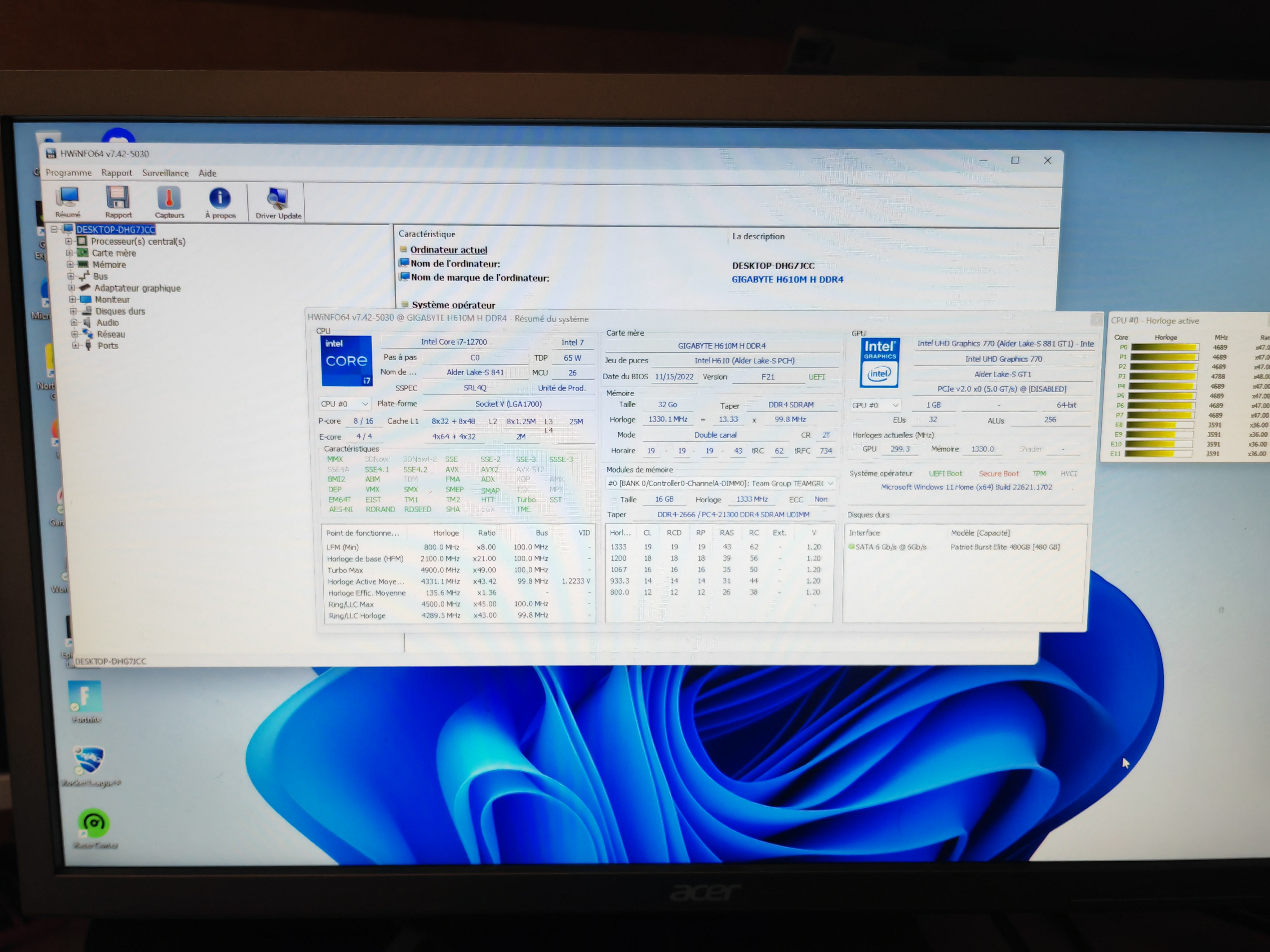Viewport: 1270px width, 952px height.
Task: Click the Caractéristique column header
Action: [427, 234]
